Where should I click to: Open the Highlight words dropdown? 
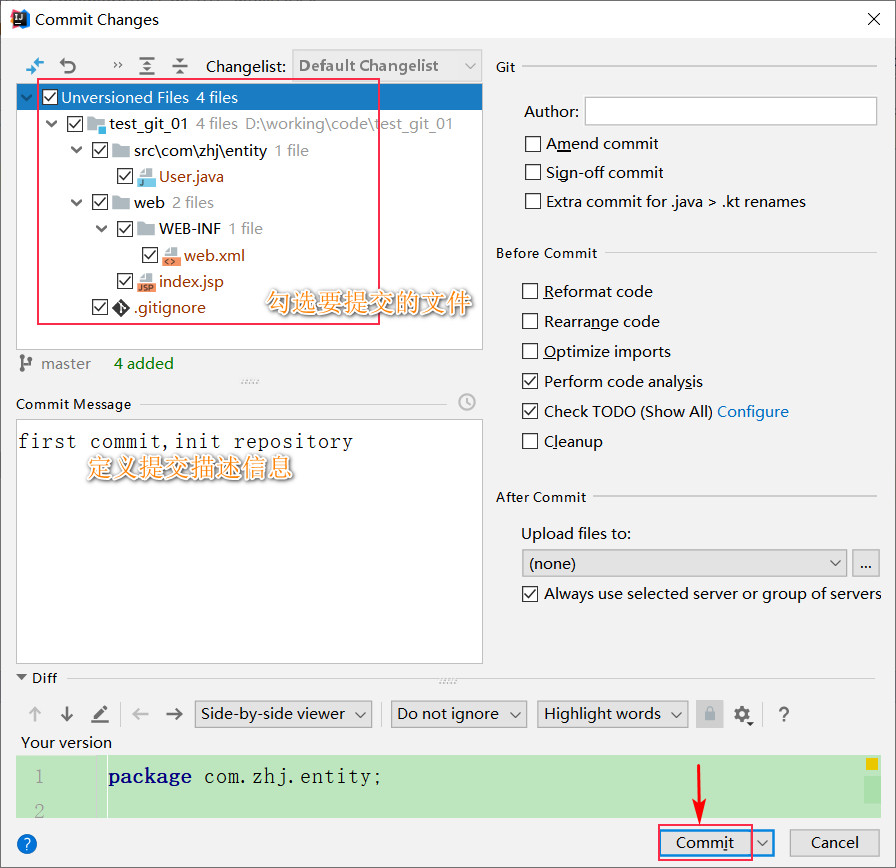click(613, 714)
